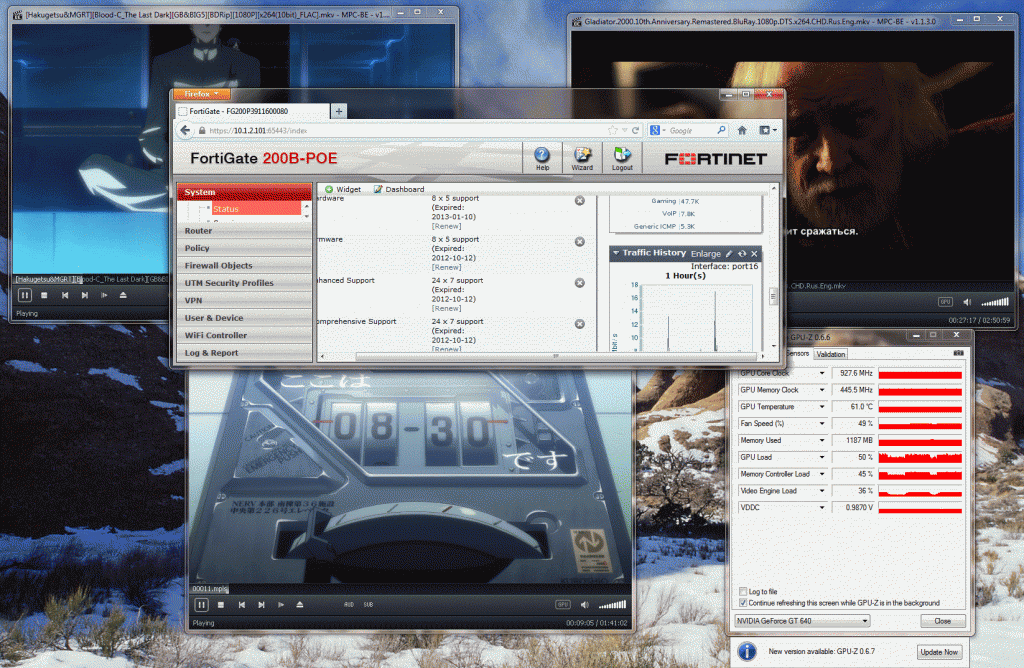
Task: Click the Close button in GPU-Z
Action: point(942,621)
